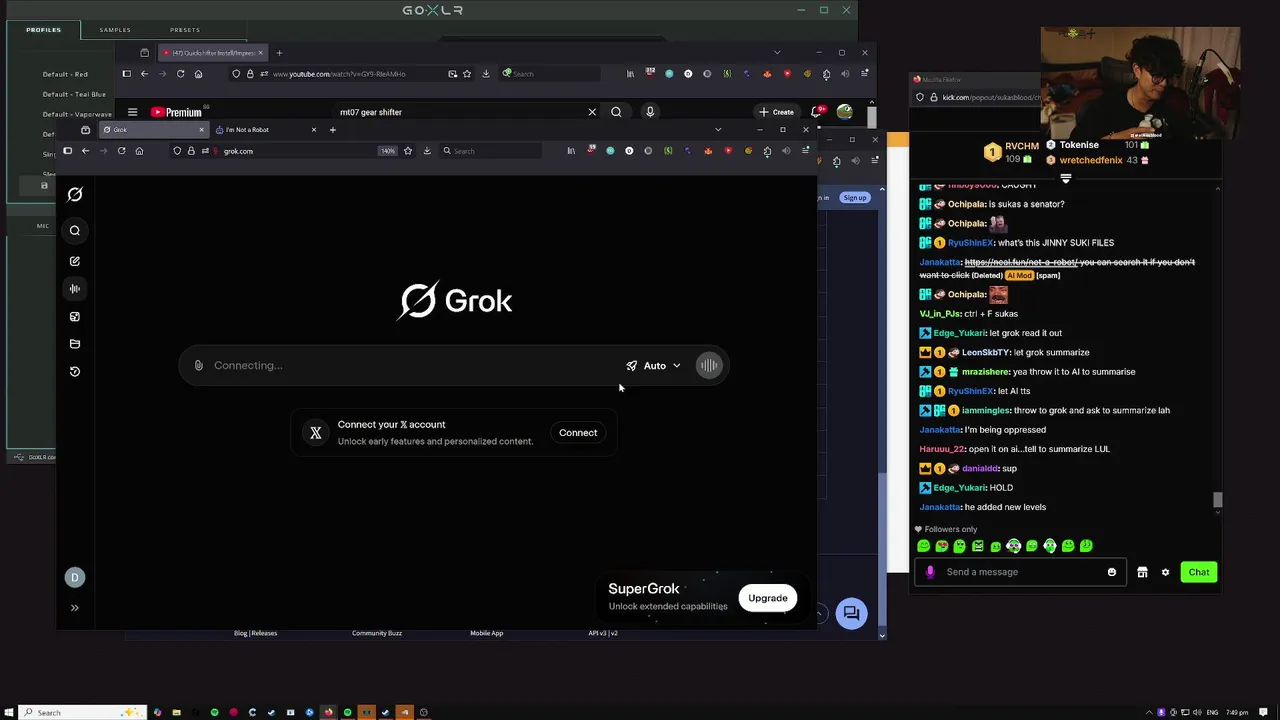Open File Explorer from the taskbar
The width and height of the screenshot is (1280, 720).
coord(176,712)
